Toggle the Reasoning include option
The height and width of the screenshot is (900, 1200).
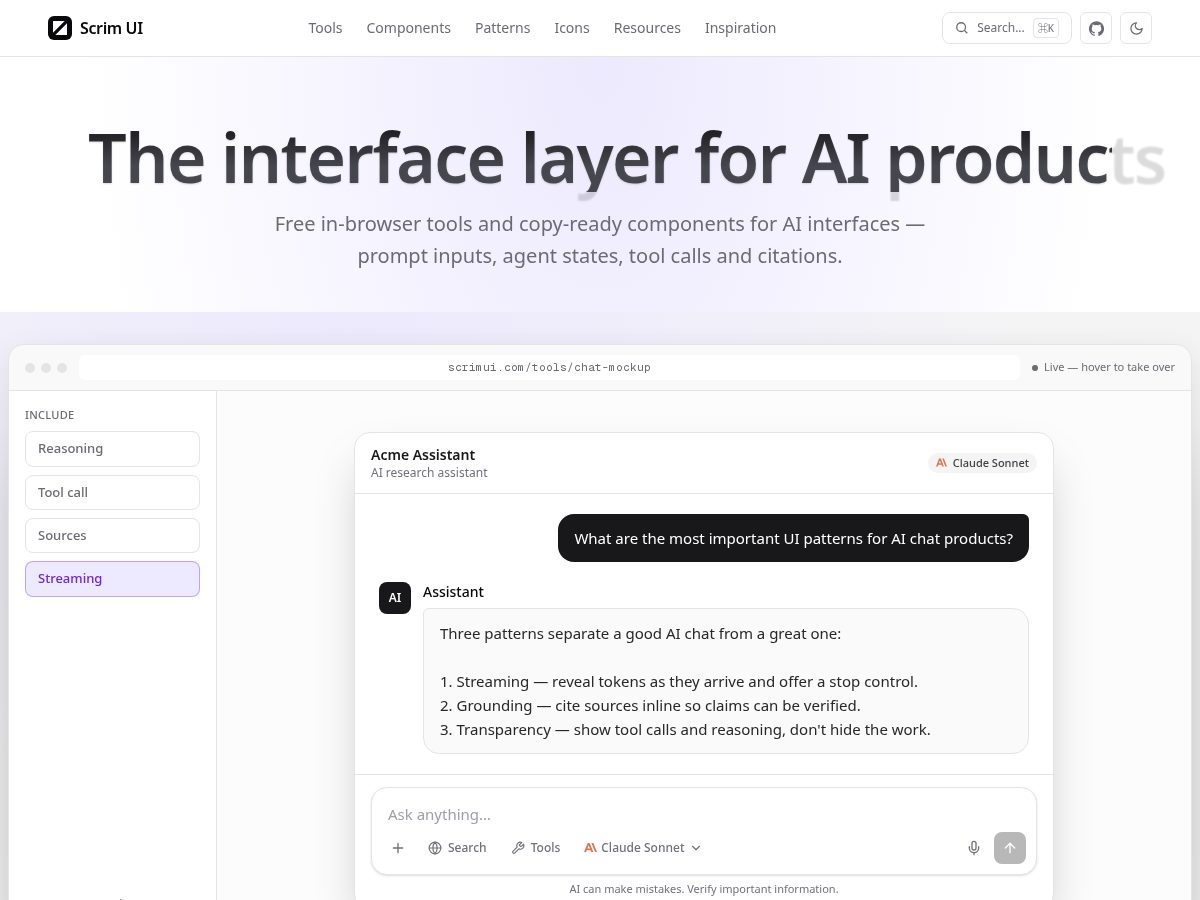point(112,449)
